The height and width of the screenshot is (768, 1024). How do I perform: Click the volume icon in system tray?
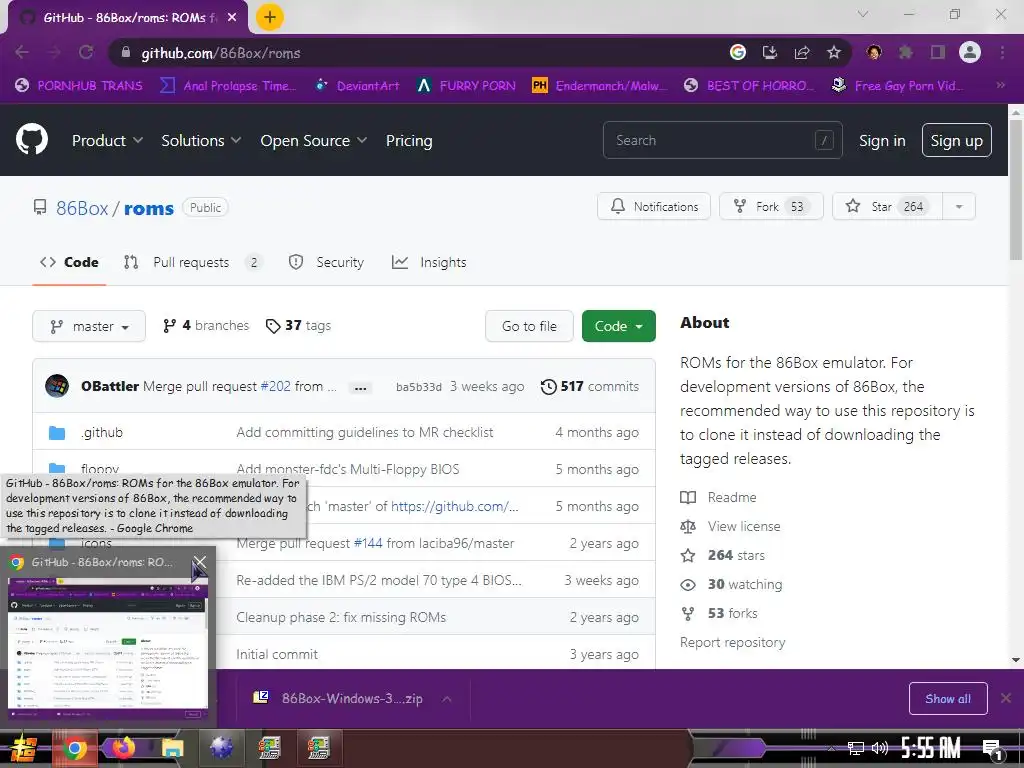(x=880, y=748)
